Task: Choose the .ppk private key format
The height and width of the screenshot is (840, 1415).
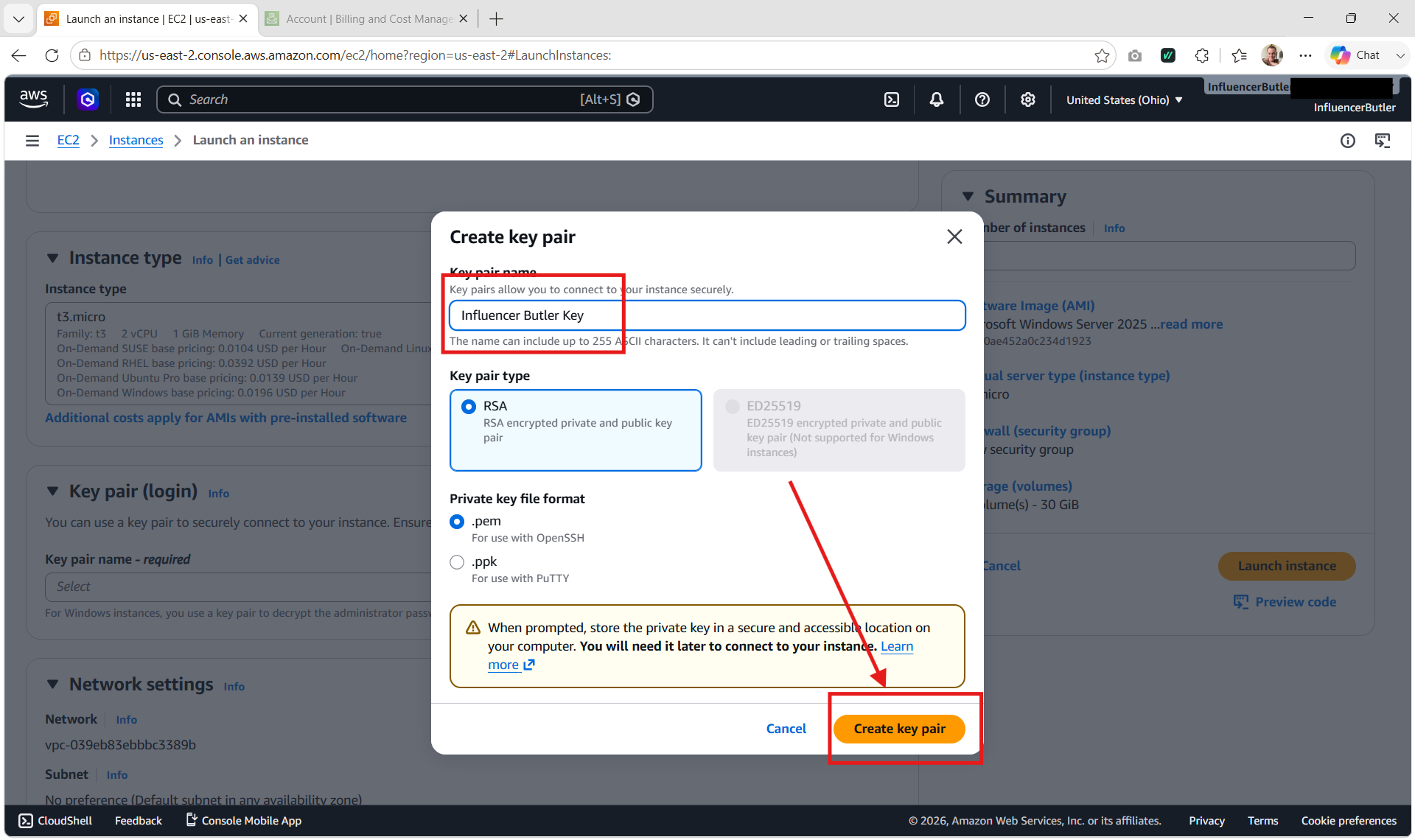Action: click(x=457, y=562)
